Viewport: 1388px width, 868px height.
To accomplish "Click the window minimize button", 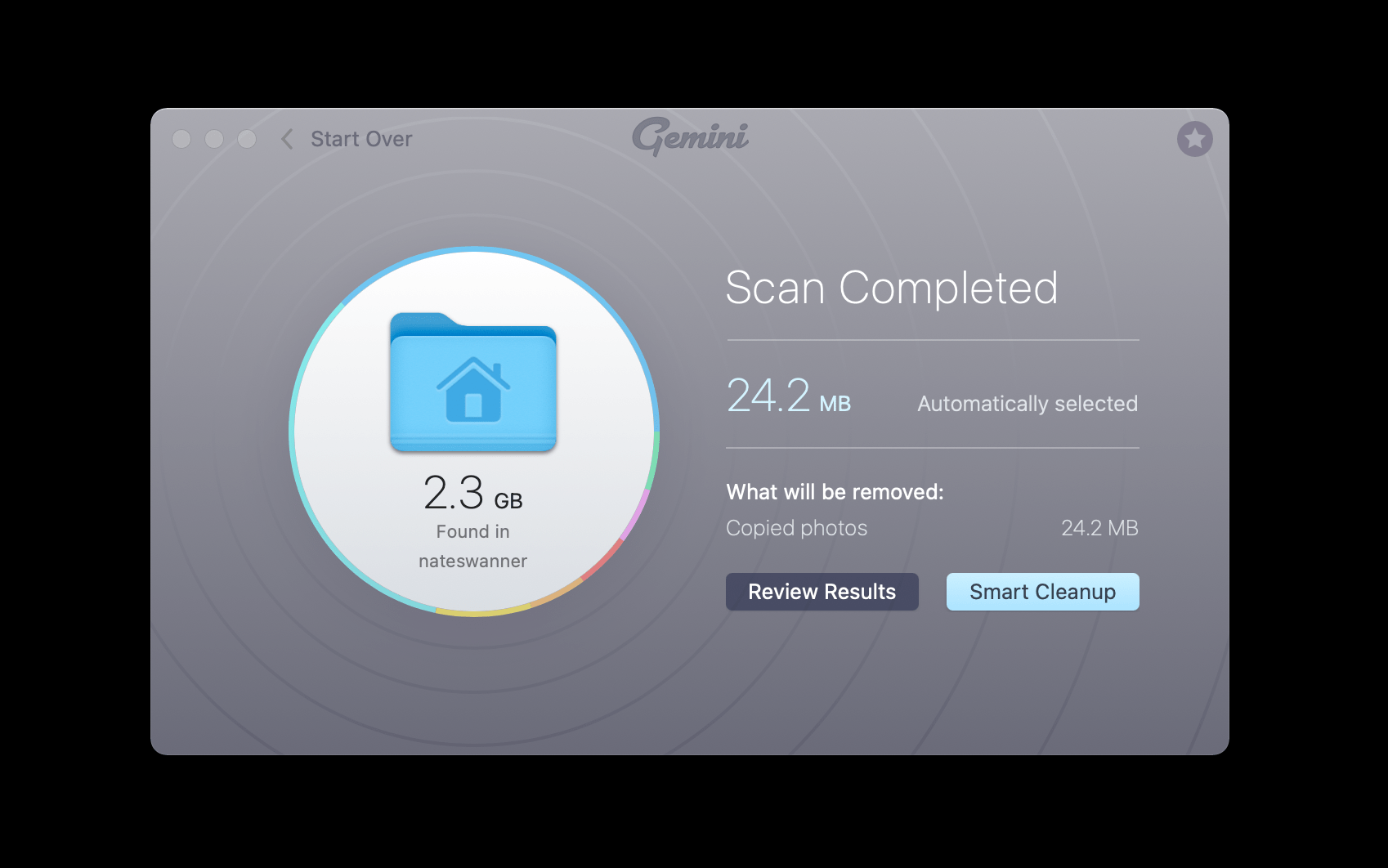I will pos(214,139).
